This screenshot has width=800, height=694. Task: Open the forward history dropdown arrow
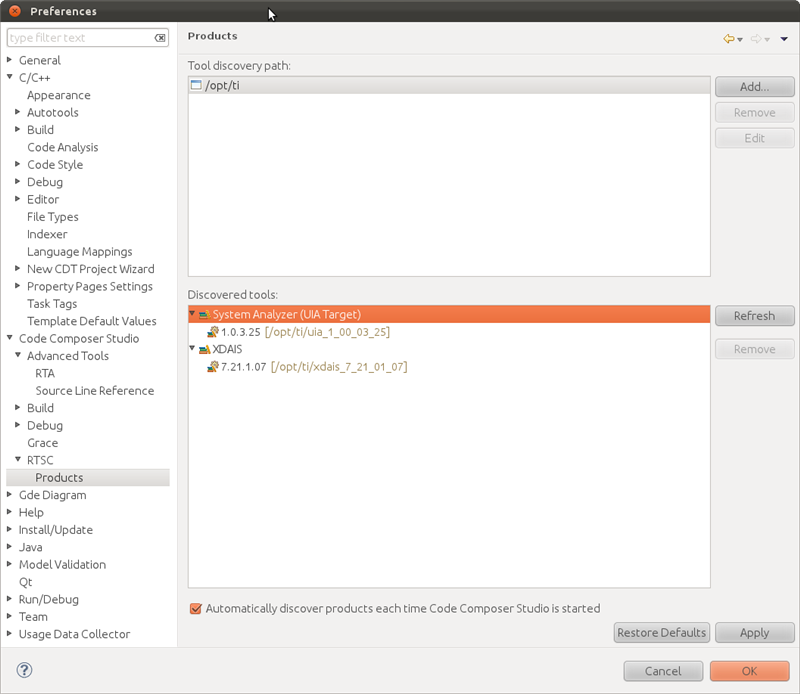pos(767,40)
